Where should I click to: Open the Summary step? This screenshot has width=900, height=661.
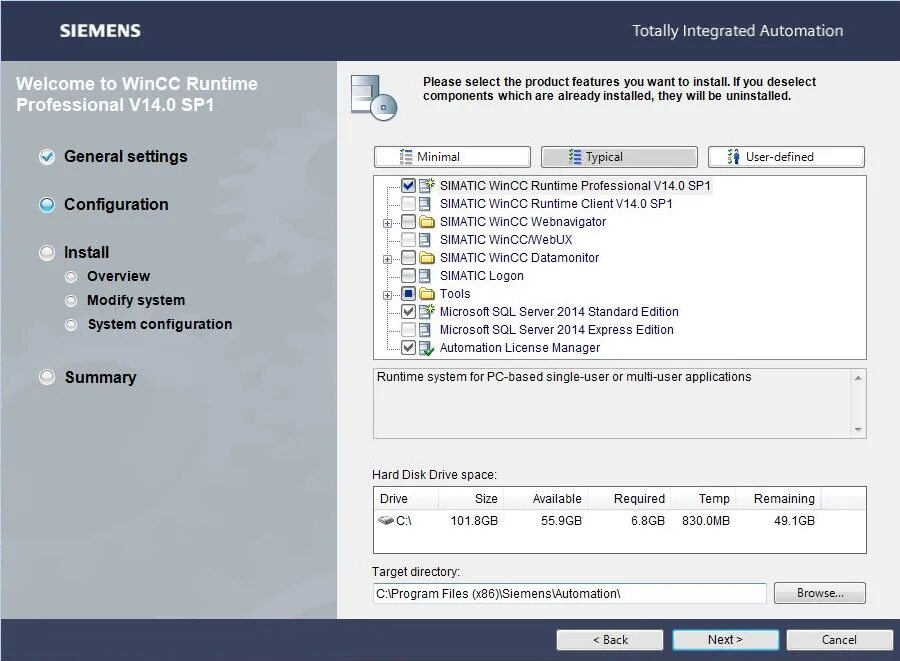coord(100,378)
